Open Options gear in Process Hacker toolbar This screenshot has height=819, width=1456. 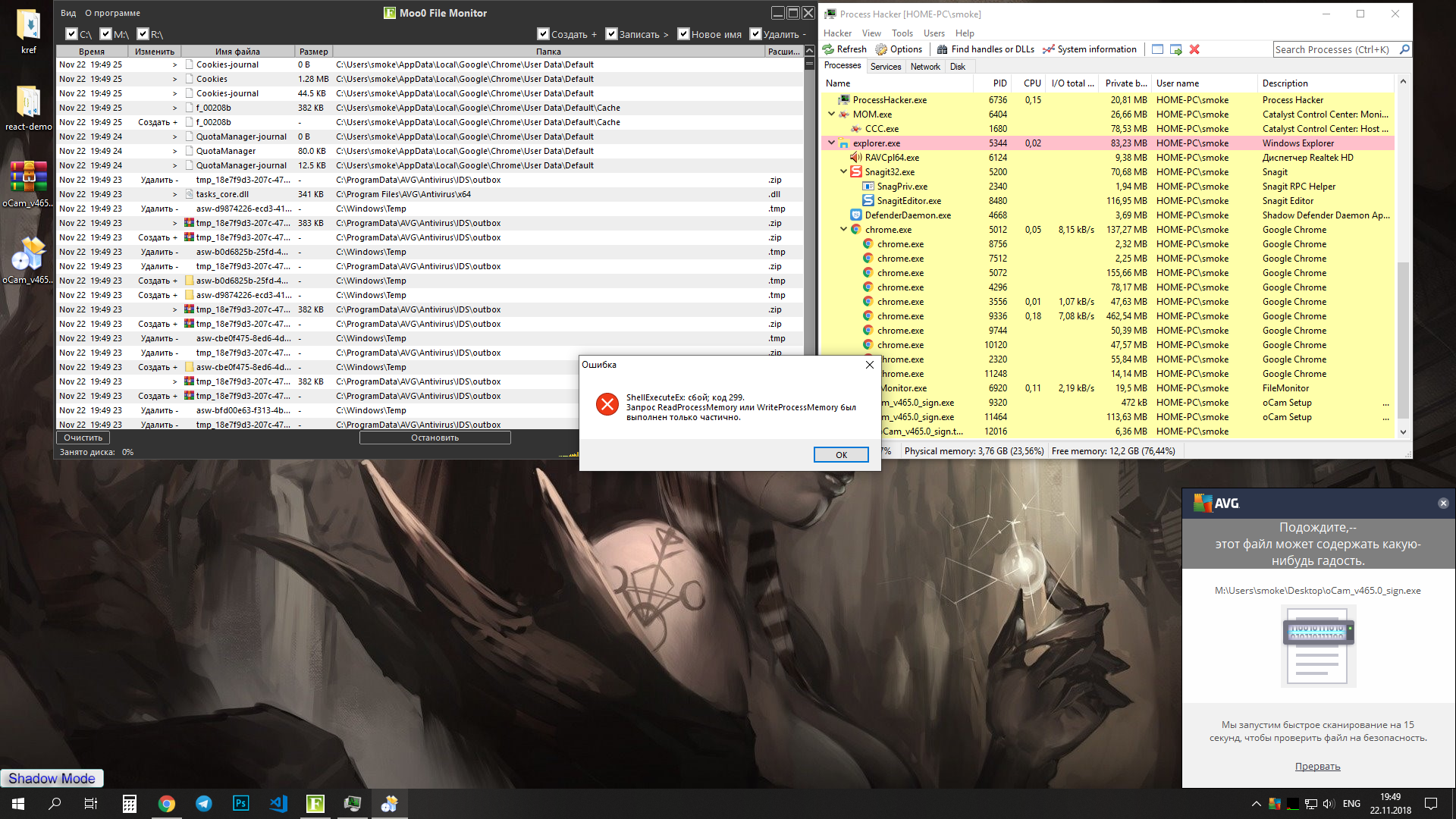pos(881,49)
